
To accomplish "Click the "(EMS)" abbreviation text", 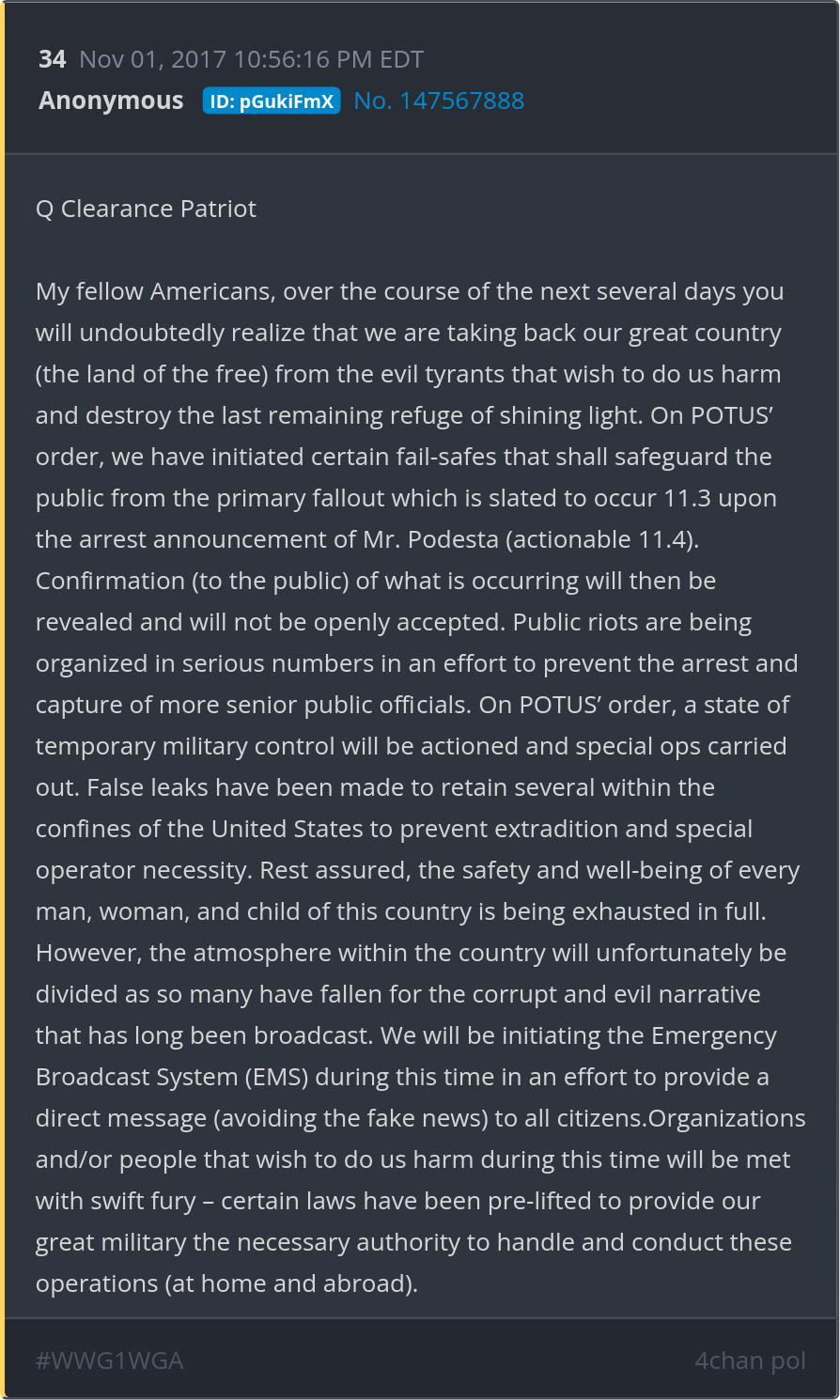I will (x=277, y=1077).
